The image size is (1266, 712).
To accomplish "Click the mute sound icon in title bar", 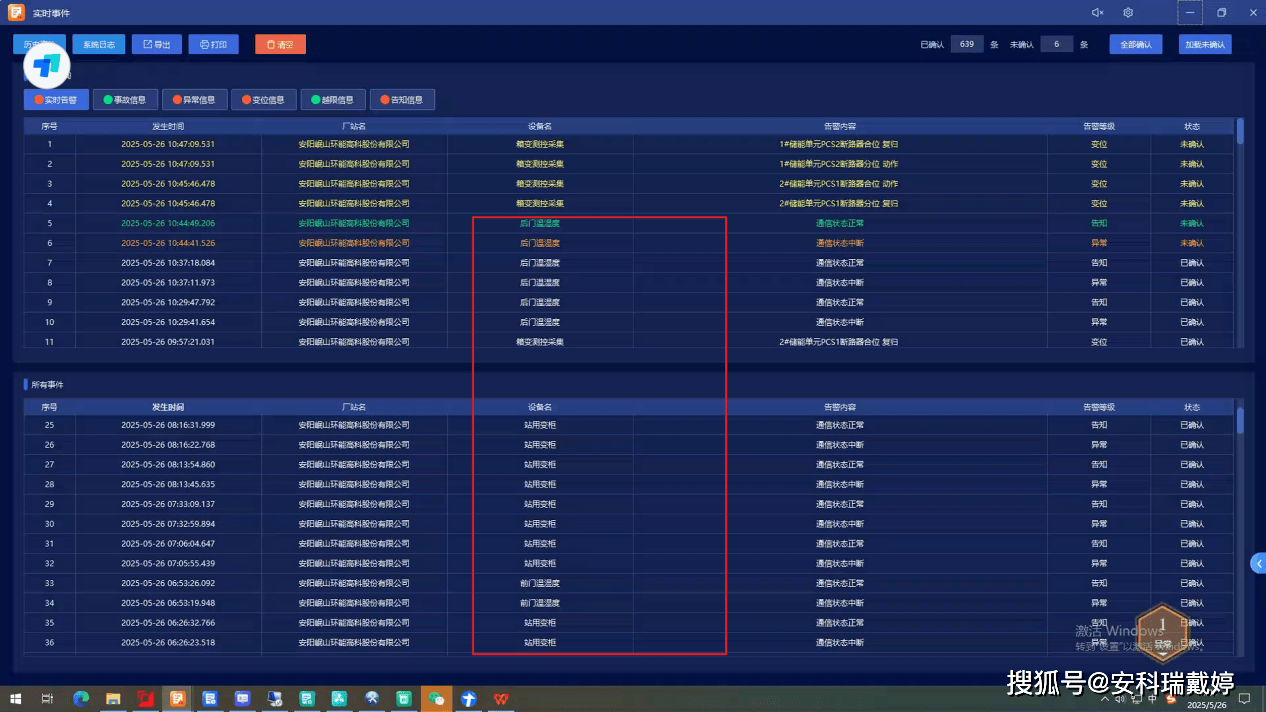I will 1097,12.
